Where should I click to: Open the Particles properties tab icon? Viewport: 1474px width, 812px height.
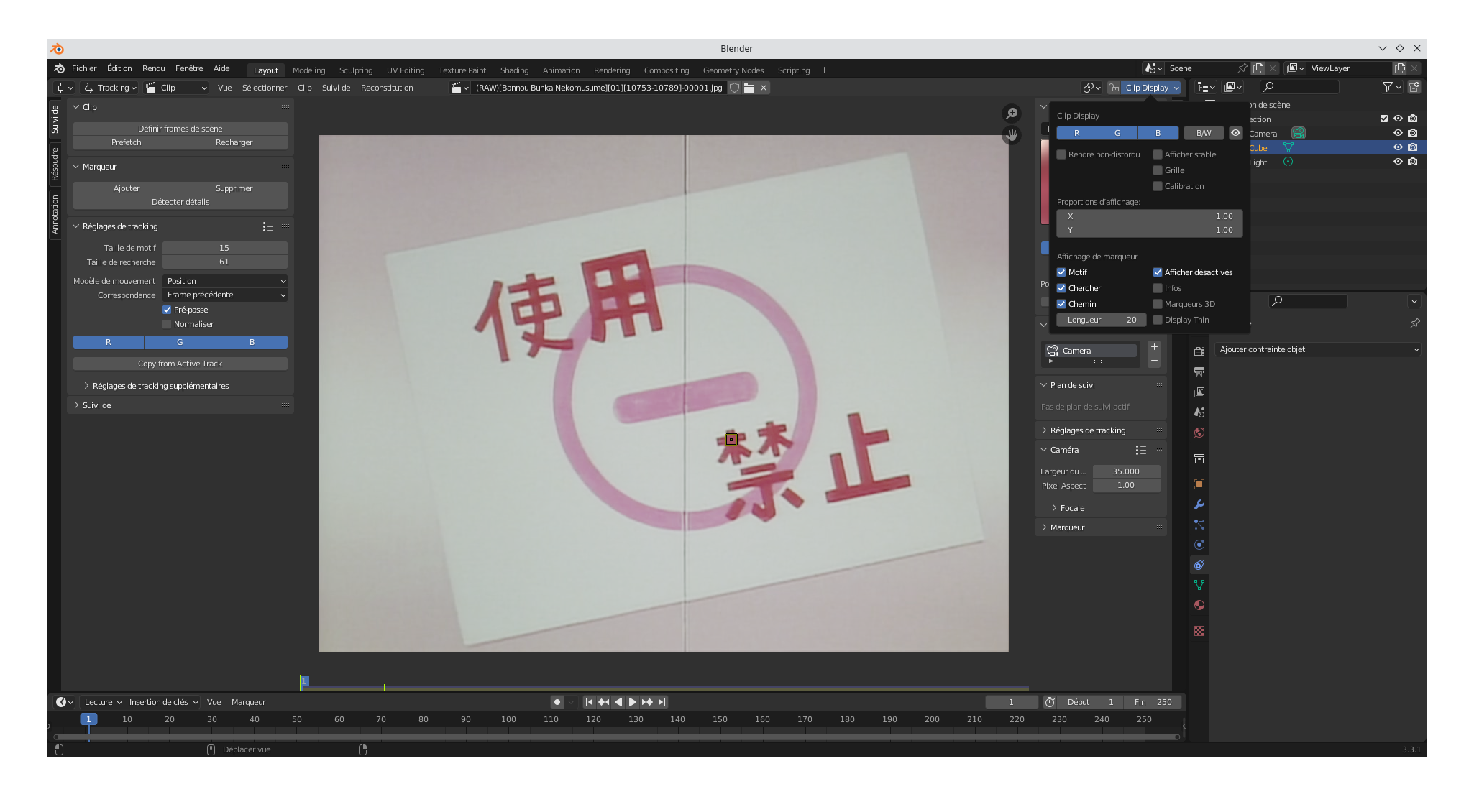point(1199,524)
